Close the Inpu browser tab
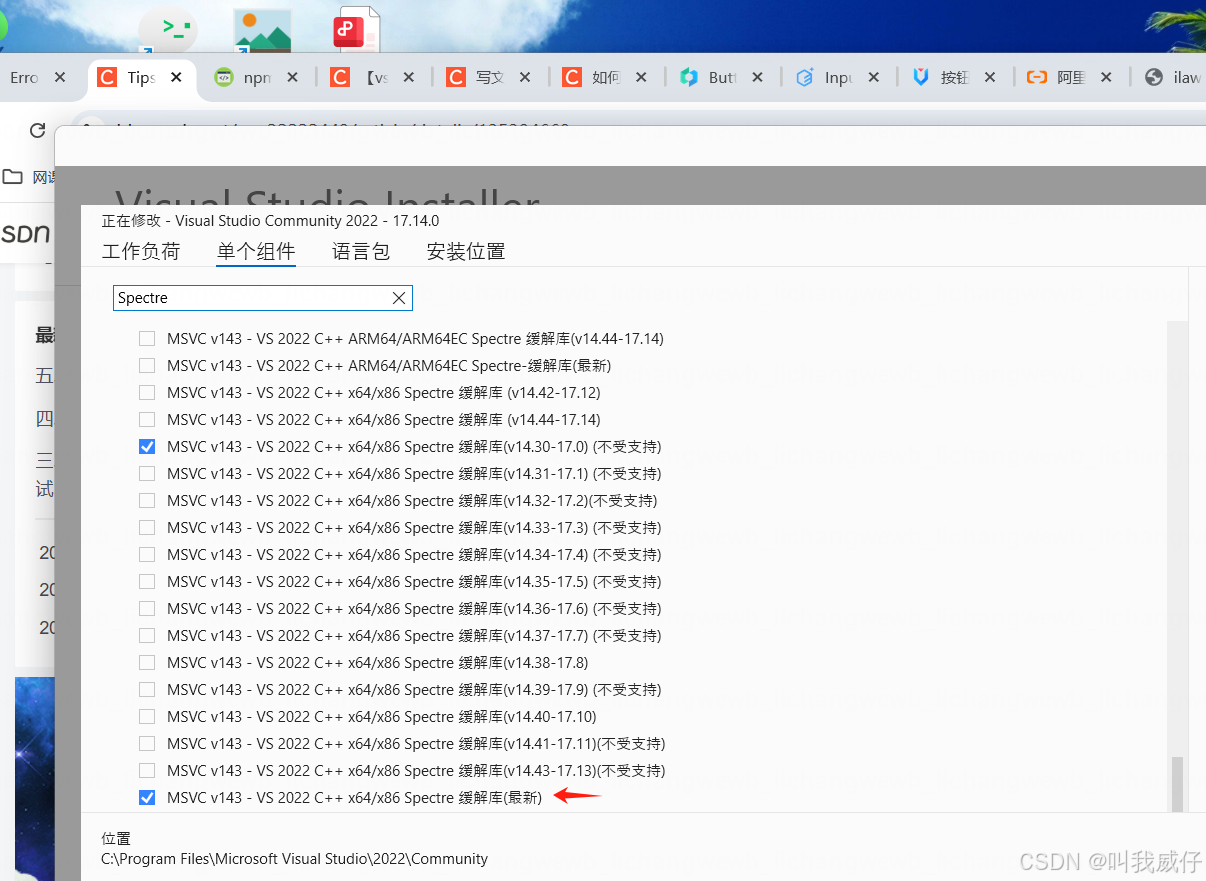1206x881 pixels. tap(873, 77)
